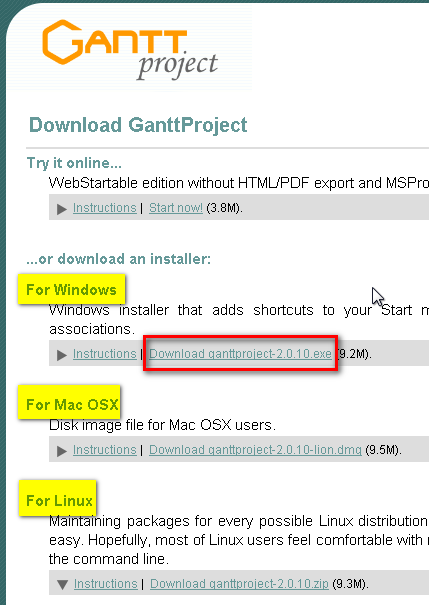The width and height of the screenshot is (429, 605).
Task: Select the ...or download an installer: heading
Action: click(119, 259)
